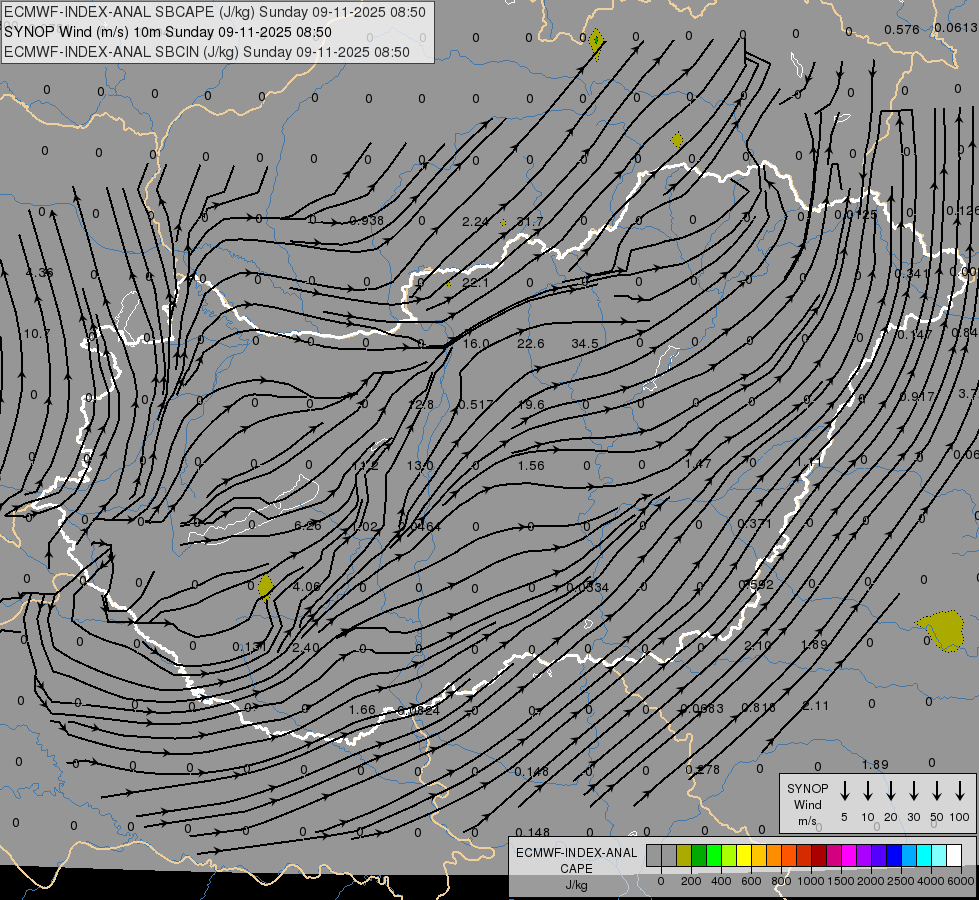Viewport: 979px width, 900px height.
Task: Select the ECMWF-INDEX-ANAL SBCAPE title line
Action: click(x=215, y=12)
